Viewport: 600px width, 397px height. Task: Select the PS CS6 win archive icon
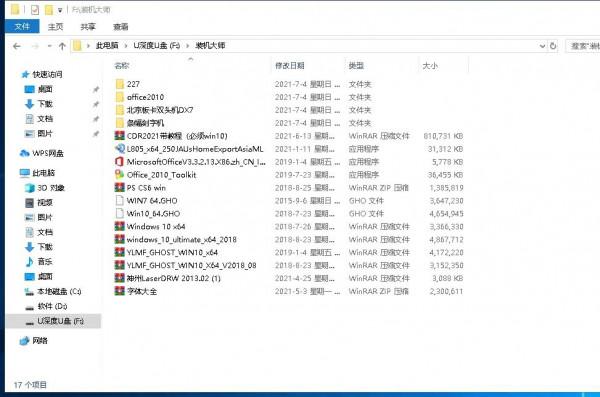click(120, 188)
